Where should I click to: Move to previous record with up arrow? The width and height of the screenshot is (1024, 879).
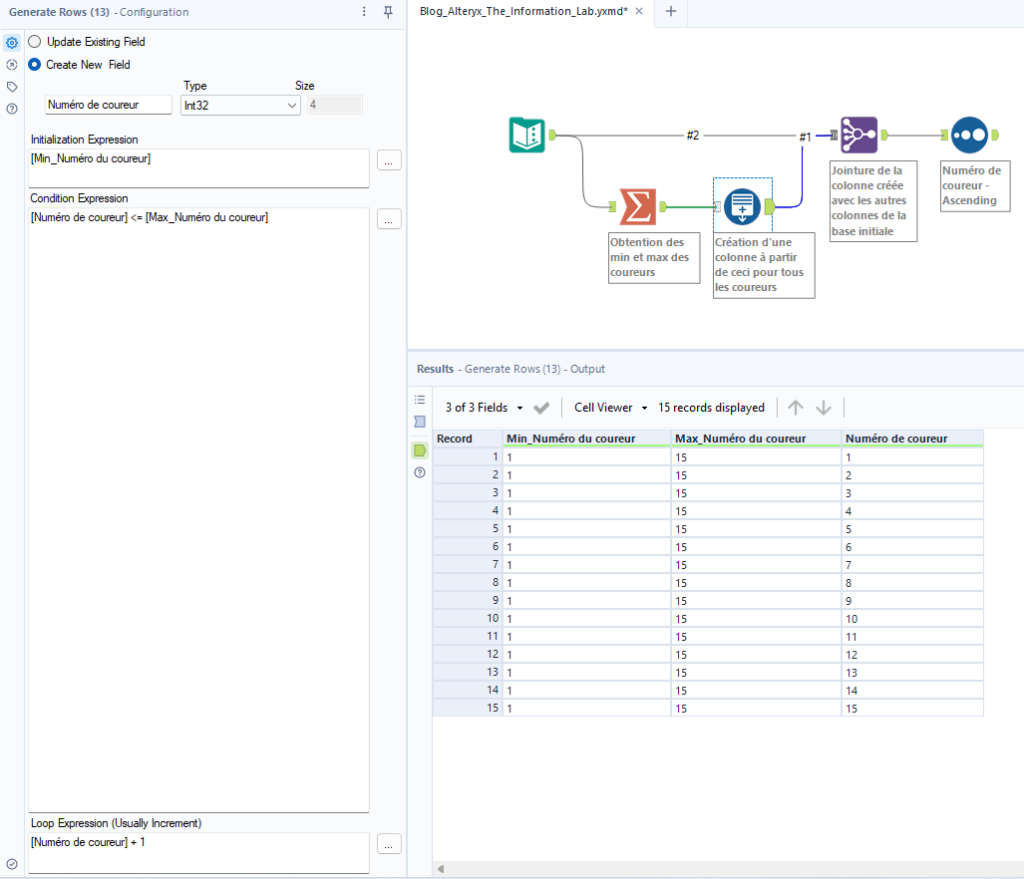(795, 408)
